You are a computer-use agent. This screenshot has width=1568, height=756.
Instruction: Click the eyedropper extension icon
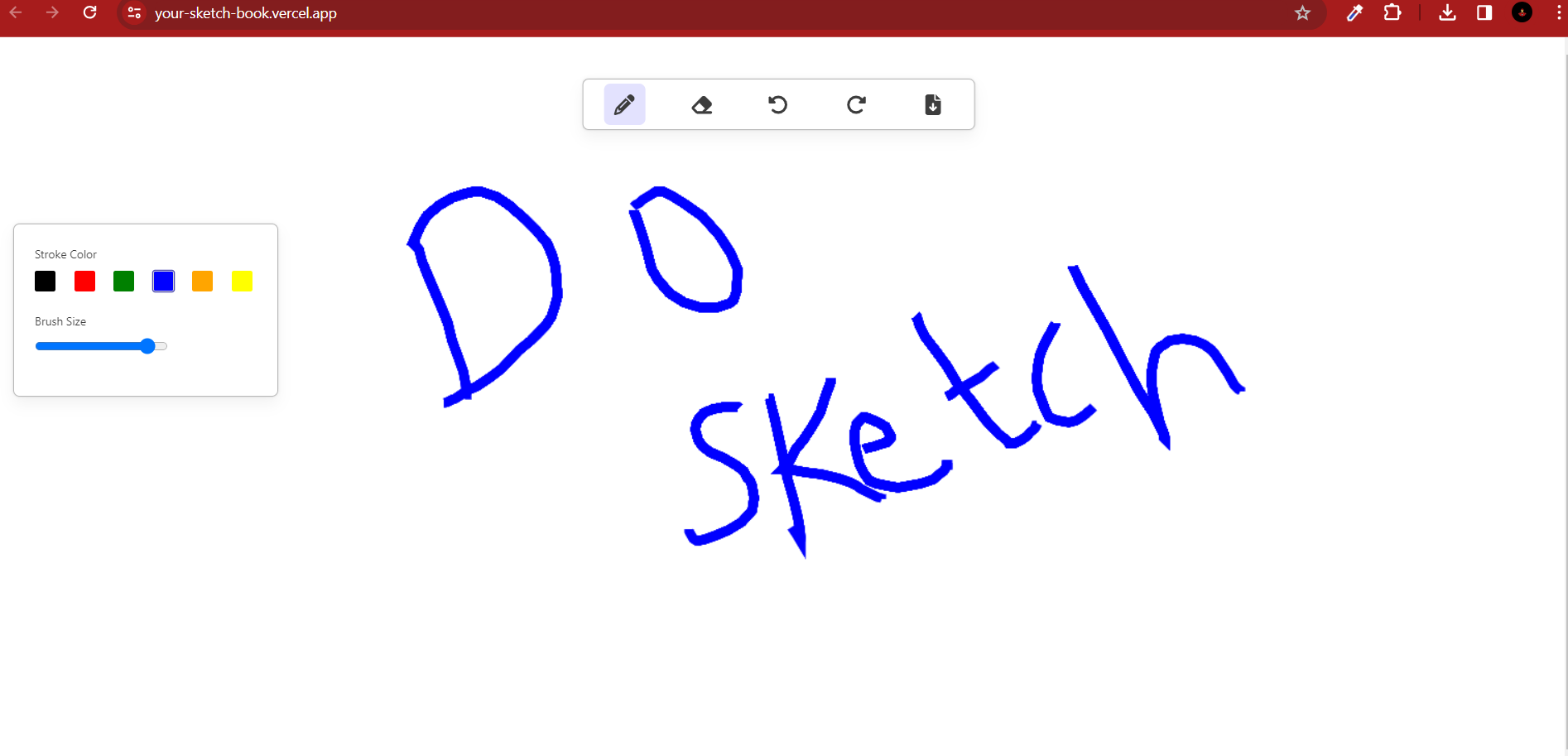coord(1354,13)
